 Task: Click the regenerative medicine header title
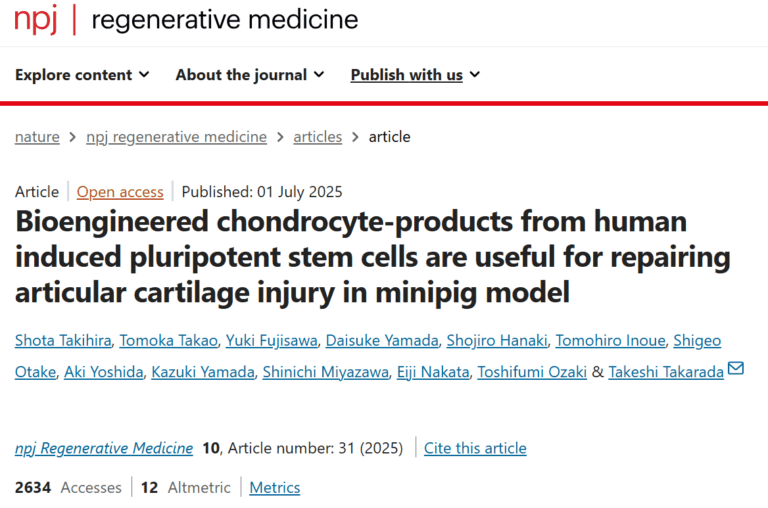point(224,20)
